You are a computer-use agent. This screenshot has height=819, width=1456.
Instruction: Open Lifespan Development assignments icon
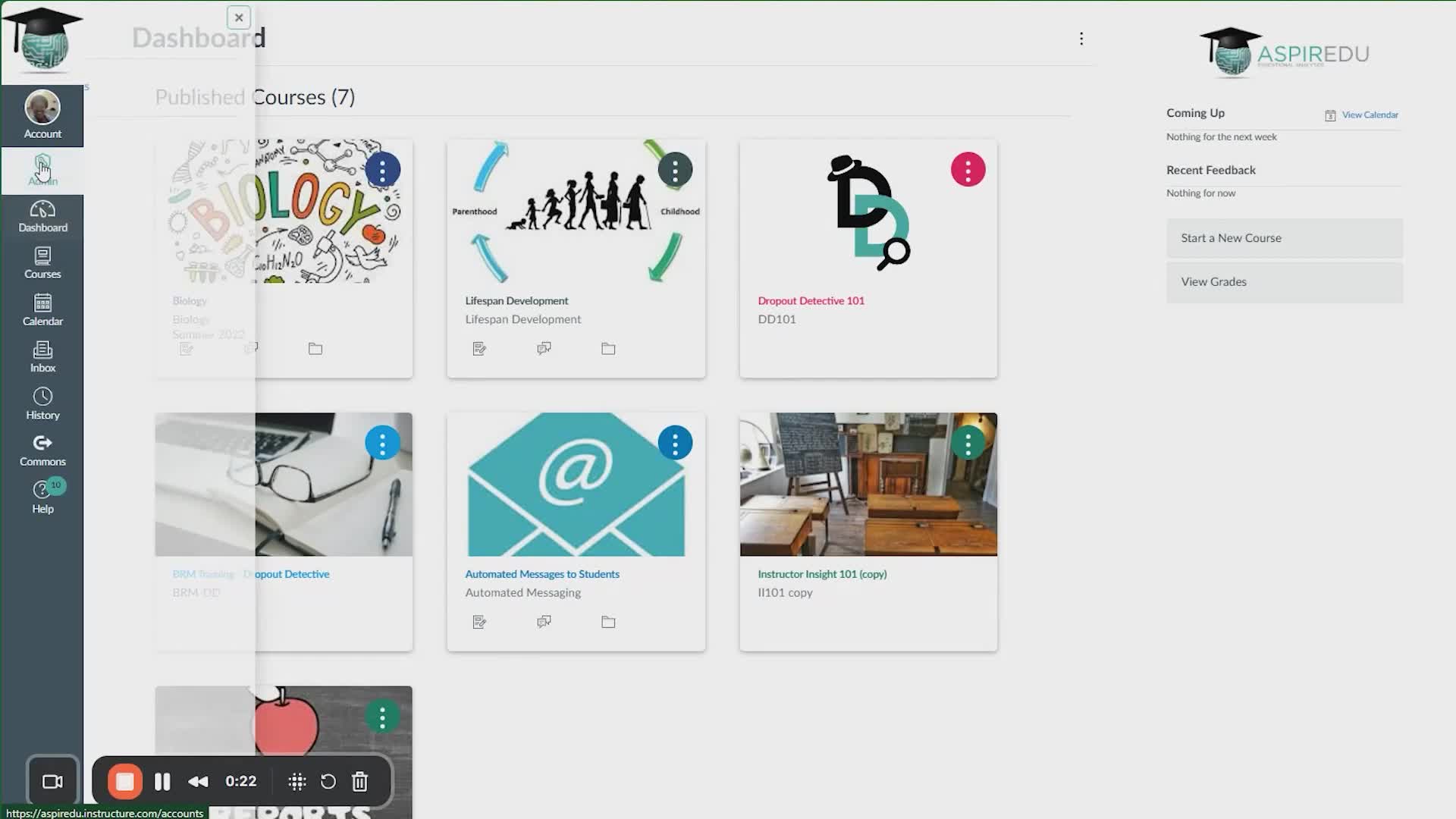tap(479, 349)
